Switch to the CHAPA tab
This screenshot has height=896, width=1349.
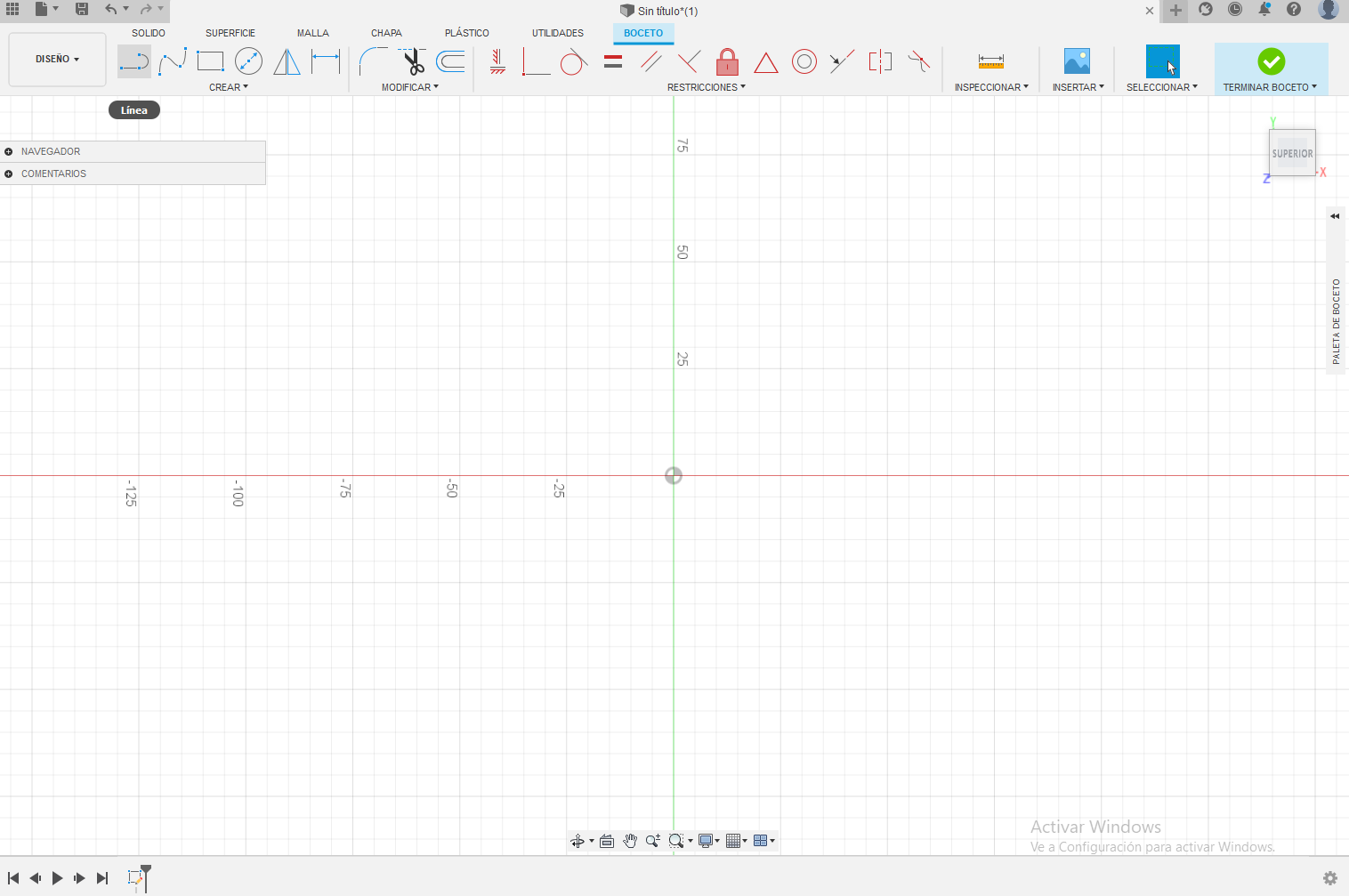[x=386, y=33]
